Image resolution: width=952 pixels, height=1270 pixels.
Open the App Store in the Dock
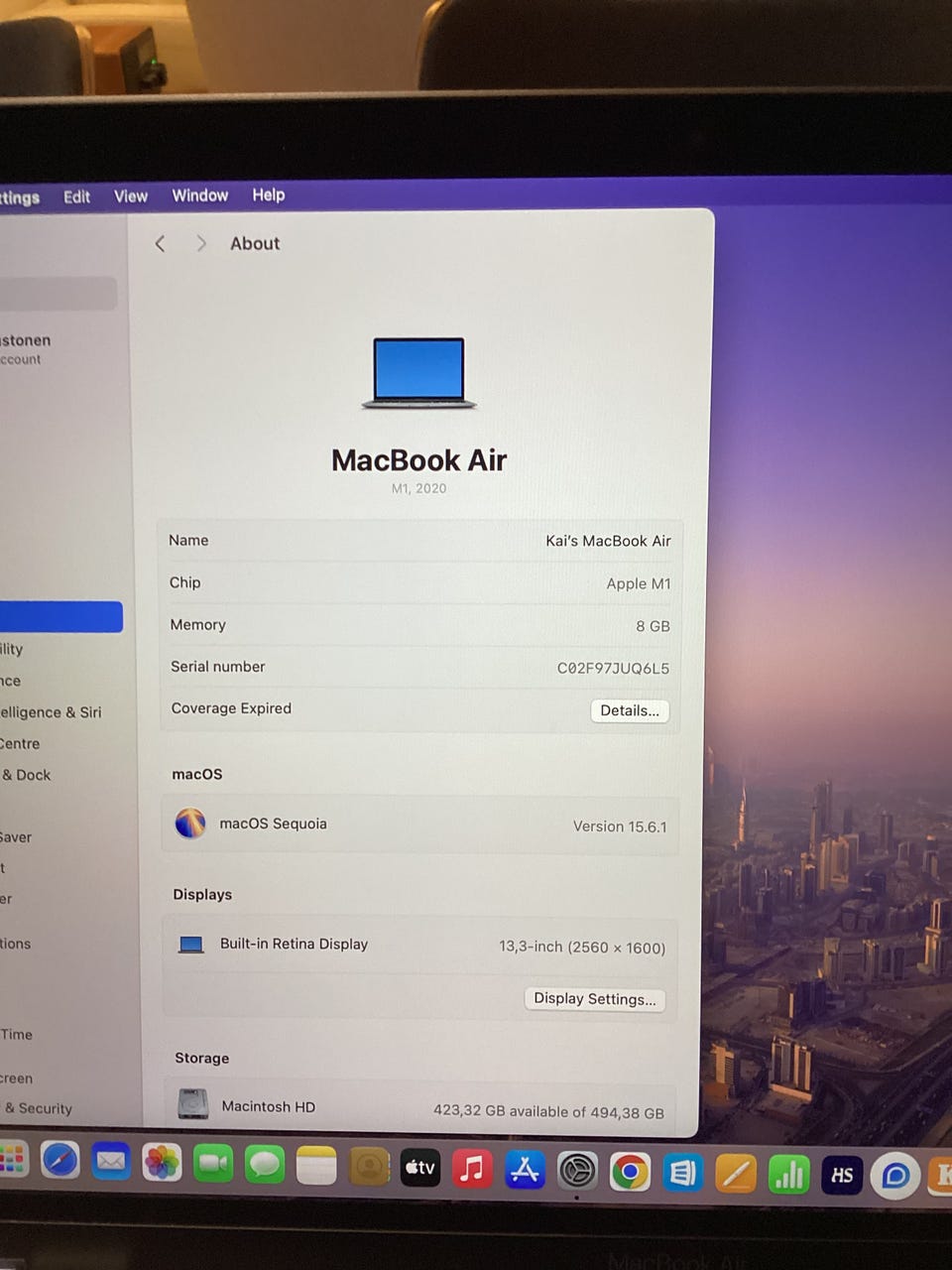click(x=525, y=1170)
